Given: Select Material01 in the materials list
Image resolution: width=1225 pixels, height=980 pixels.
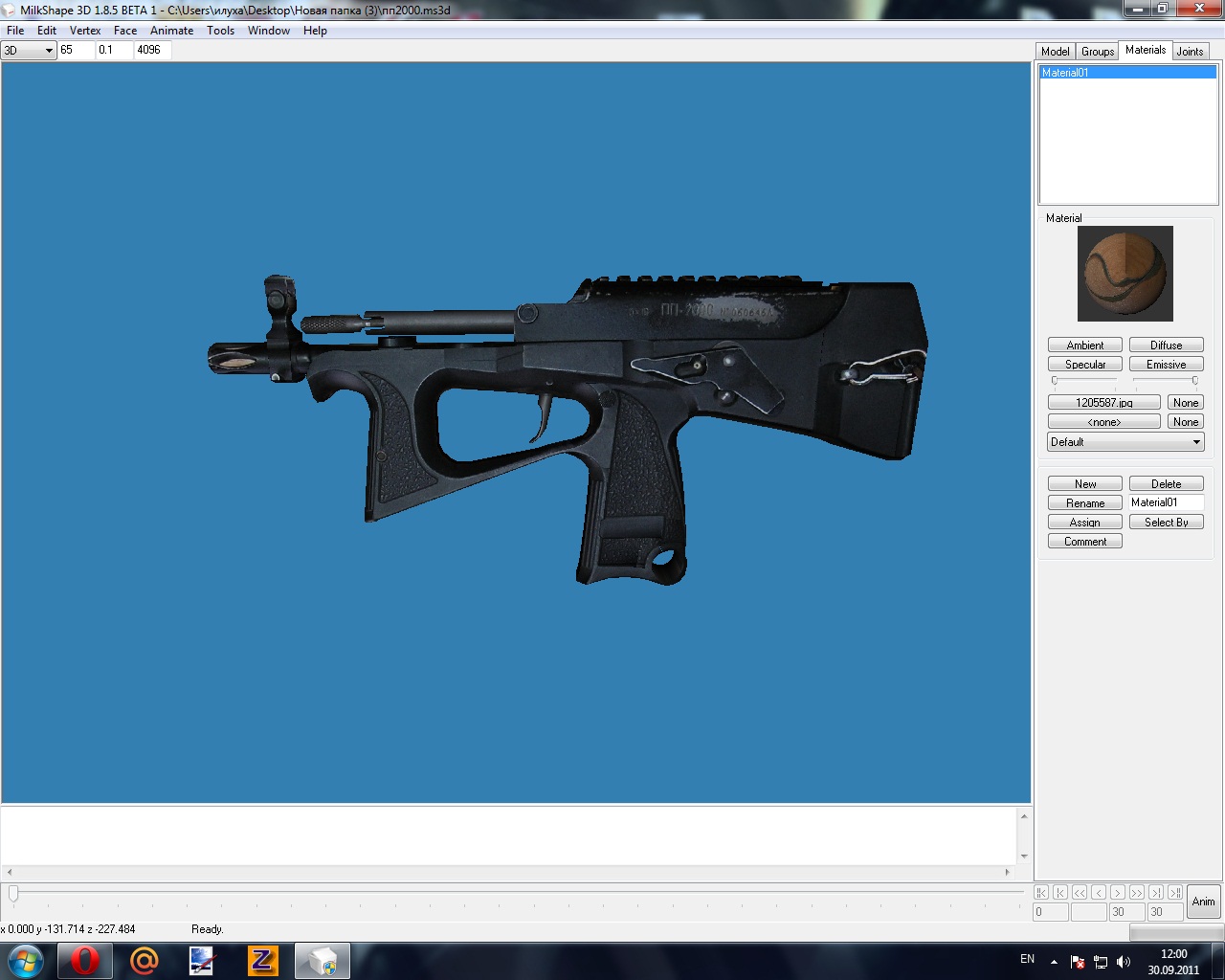Looking at the screenshot, I should pos(1126,73).
